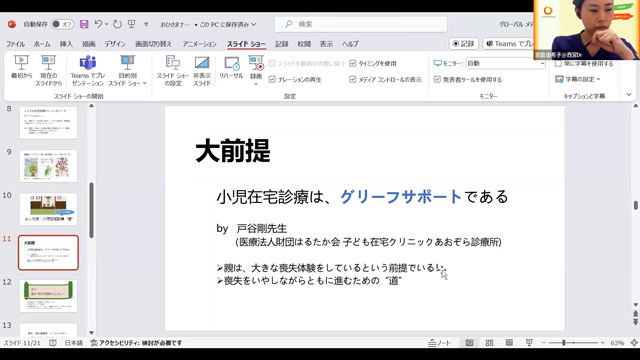The image size is (640, 360).
Task: Click Rehearse timings (リハーサル) icon
Action: [x=231, y=63]
